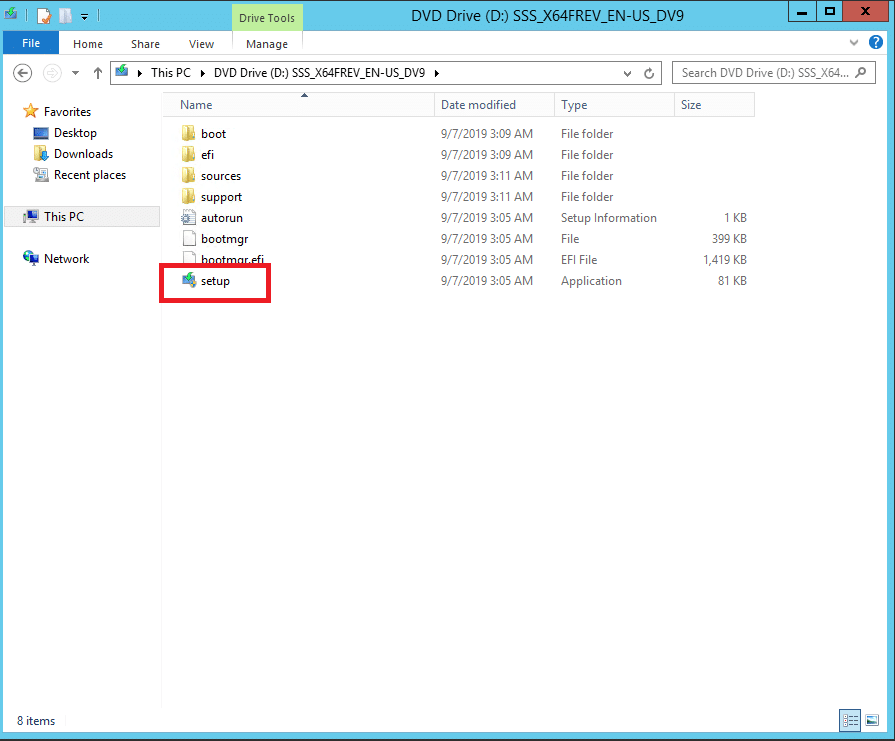Open the View ribbon tab
The height and width of the screenshot is (741, 895).
coord(201,44)
